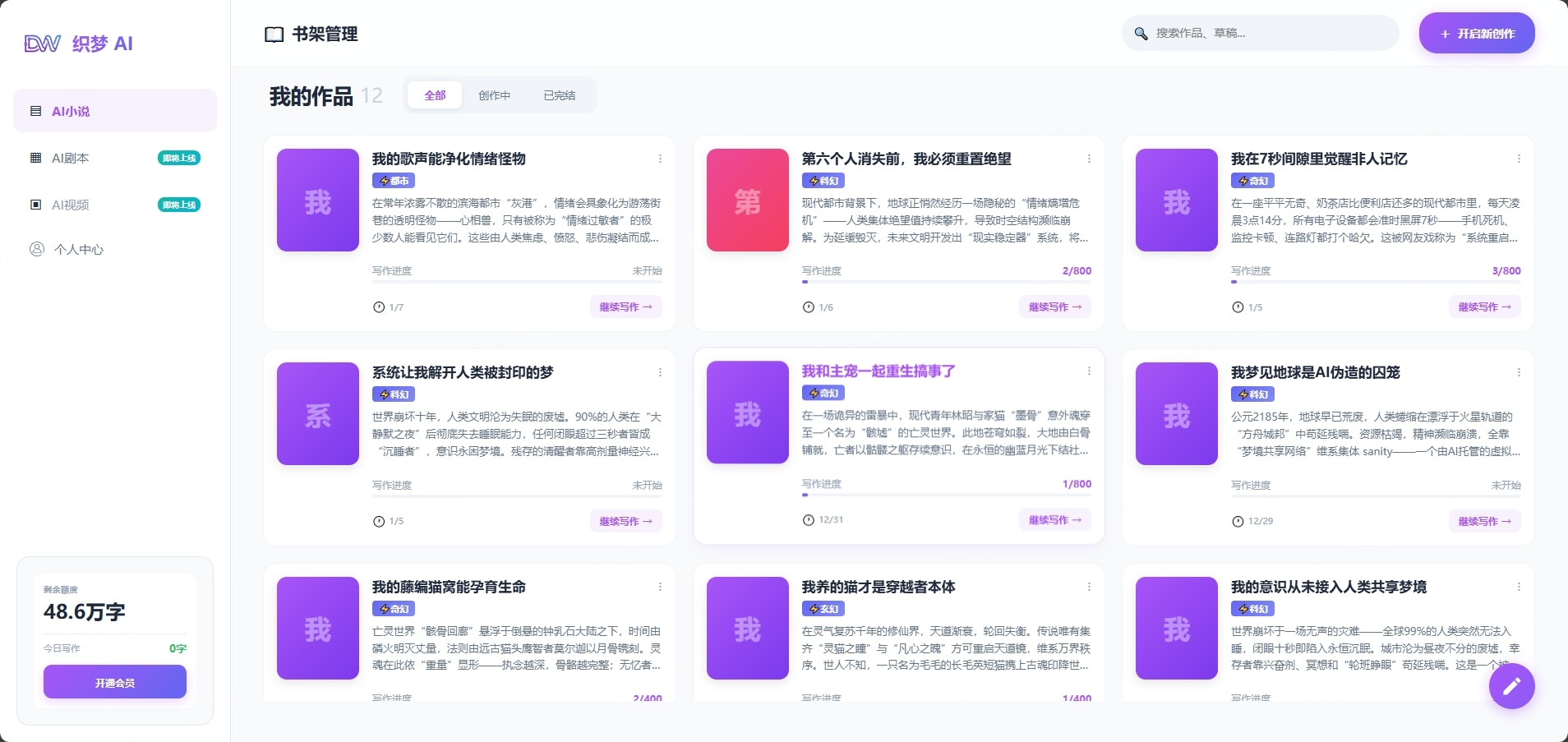The height and width of the screenshot is (742, 1568).
Task: Open the AI小说 section in the sidebar
Action: point(70,110)
